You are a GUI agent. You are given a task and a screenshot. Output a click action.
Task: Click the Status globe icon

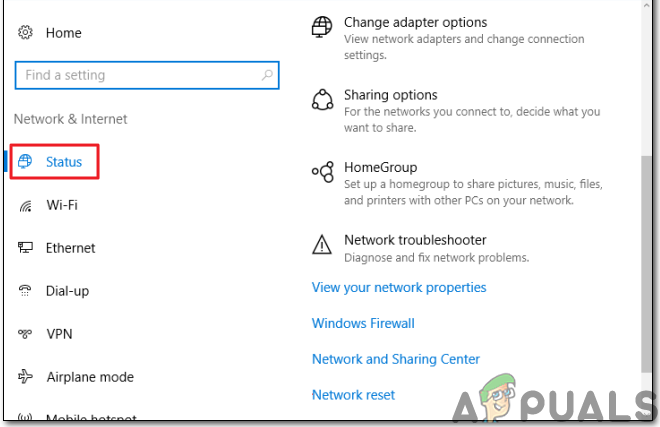point(26,162)
